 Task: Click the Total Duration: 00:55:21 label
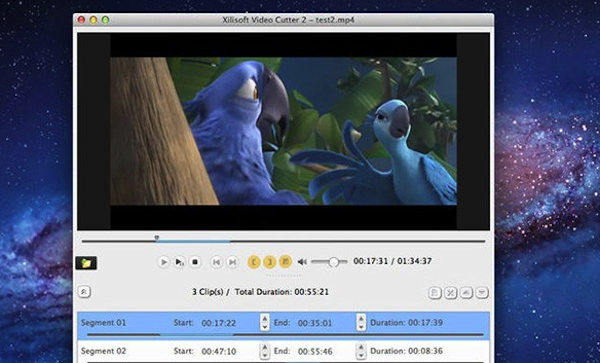282,292
